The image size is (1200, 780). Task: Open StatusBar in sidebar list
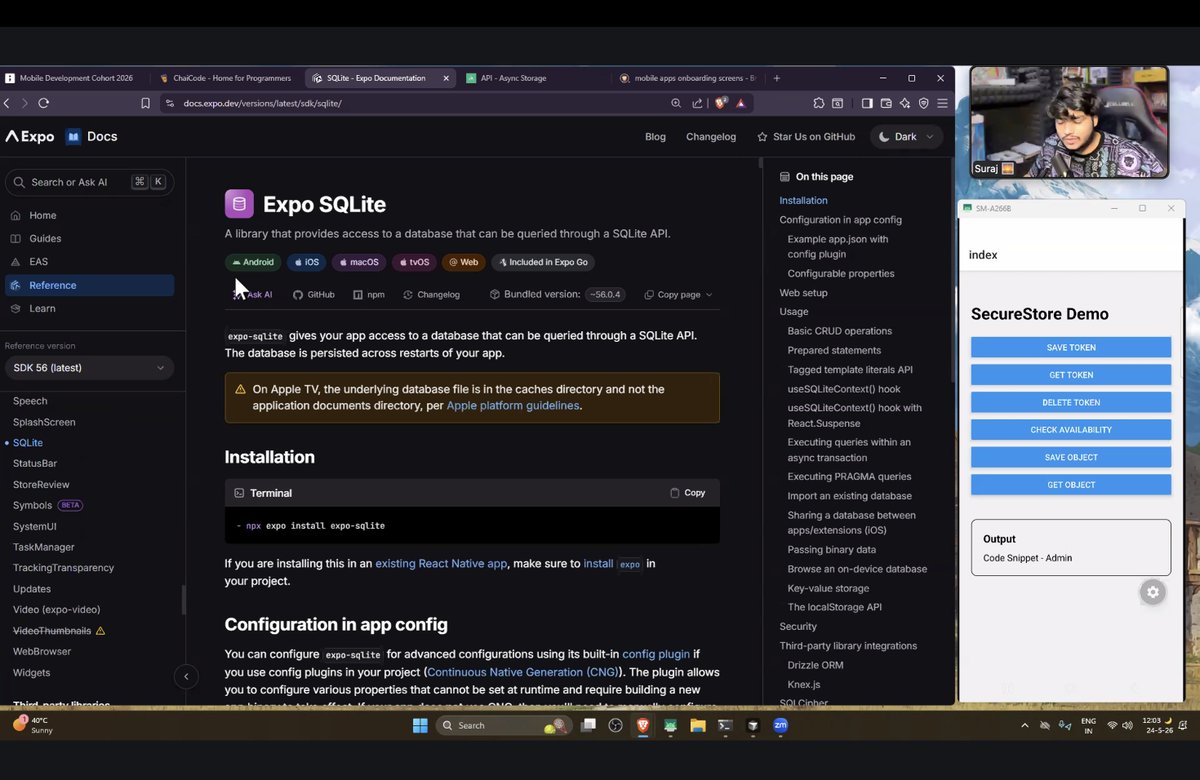pyautogui.click(x=35, y=464)
